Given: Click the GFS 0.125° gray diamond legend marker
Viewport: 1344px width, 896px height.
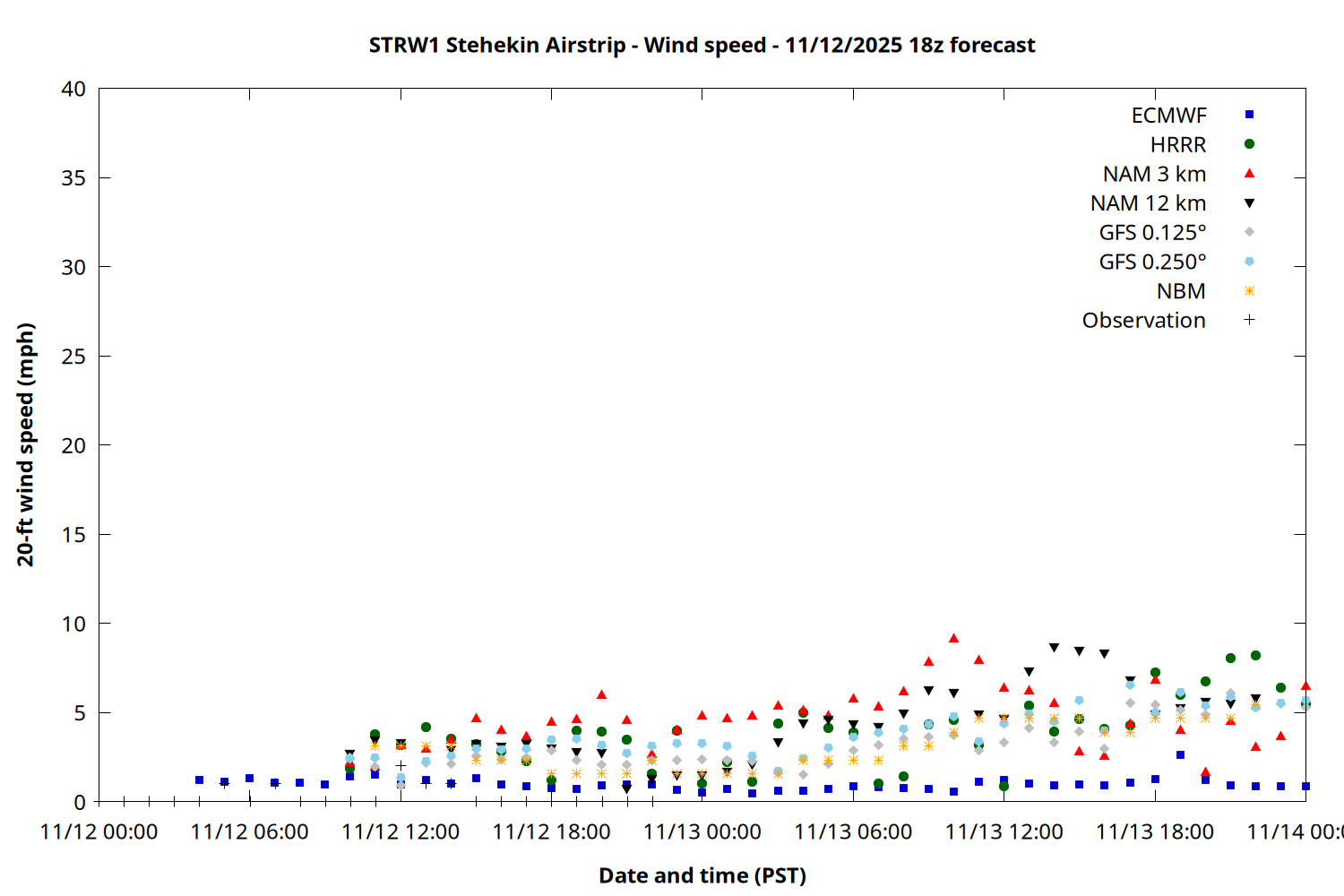Looking at the screenshot, I should pos(1249,232).
